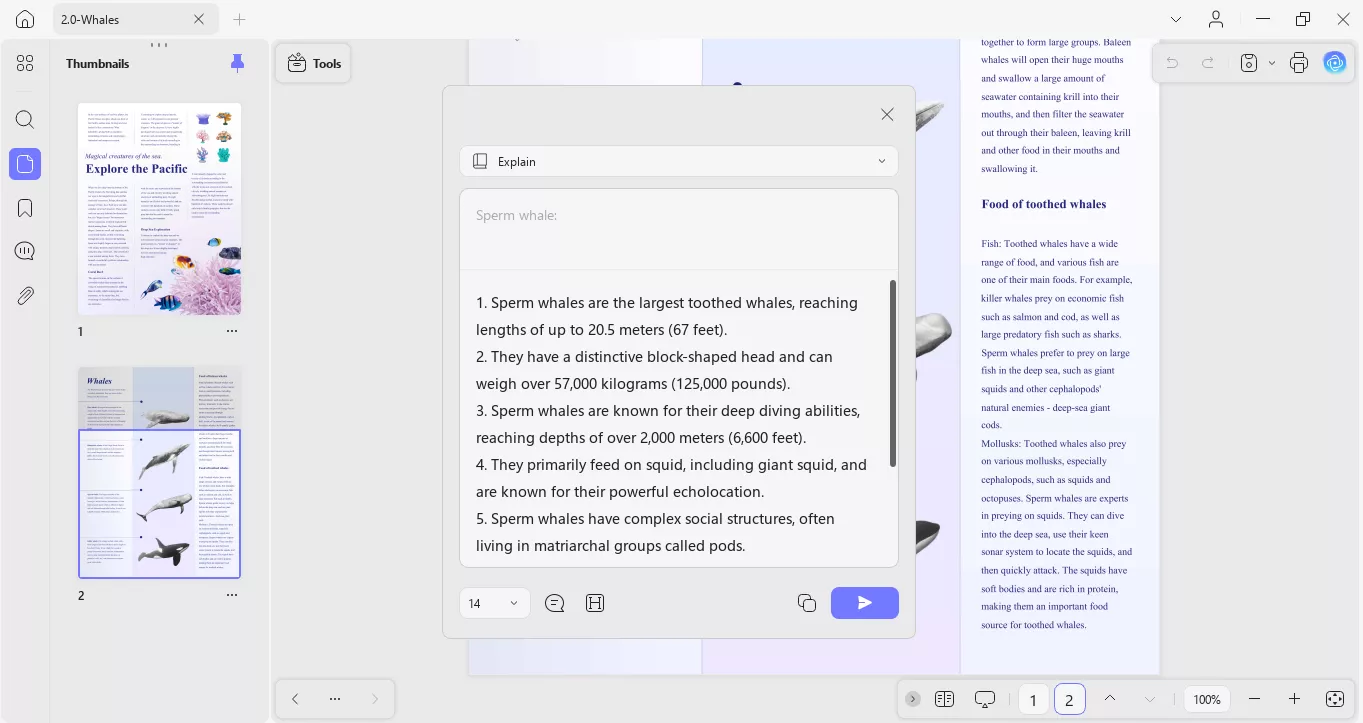Unpin the Thumbnails panel
This screenshot has height=723, width=1363.
pos(237,63)
